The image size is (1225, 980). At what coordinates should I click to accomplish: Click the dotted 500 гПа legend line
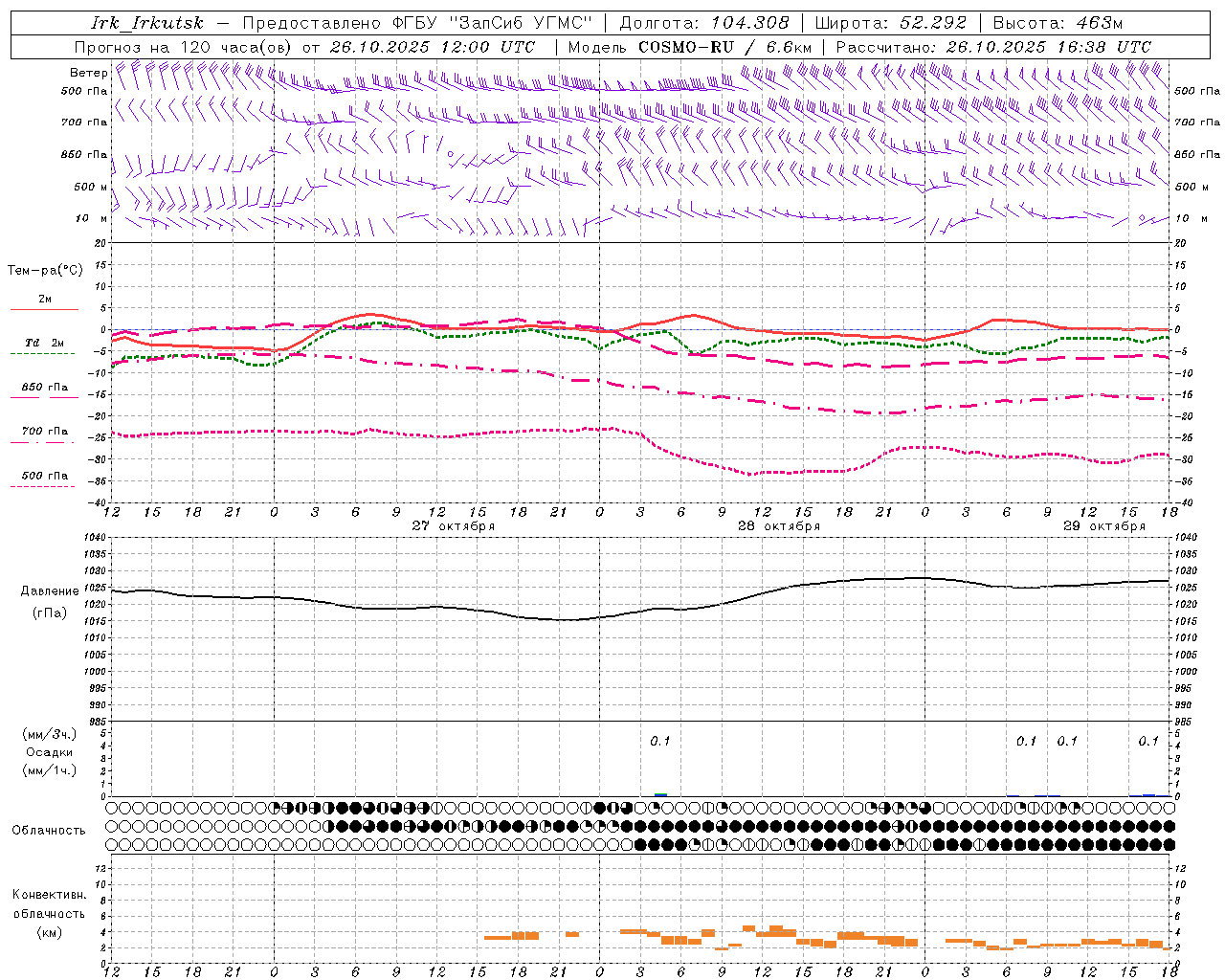(43, 487)
